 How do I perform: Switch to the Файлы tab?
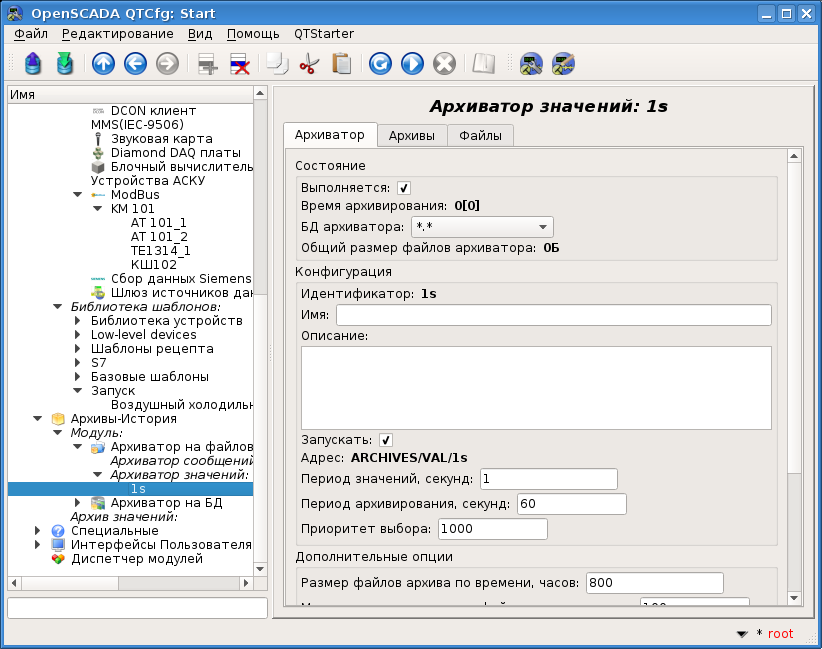point(480,136)
